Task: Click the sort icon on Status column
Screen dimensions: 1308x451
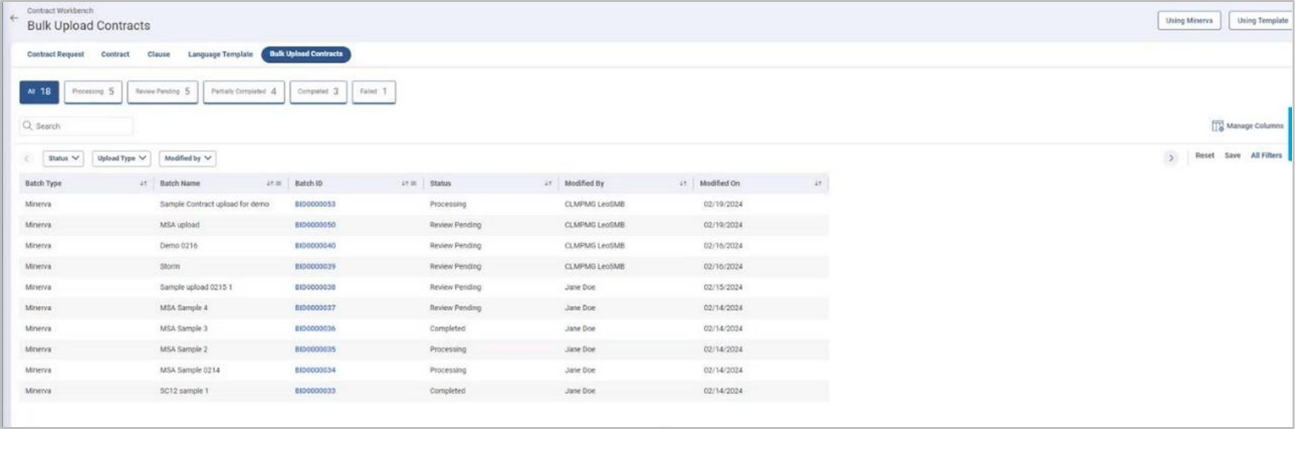Action: [x=548, y=184]
